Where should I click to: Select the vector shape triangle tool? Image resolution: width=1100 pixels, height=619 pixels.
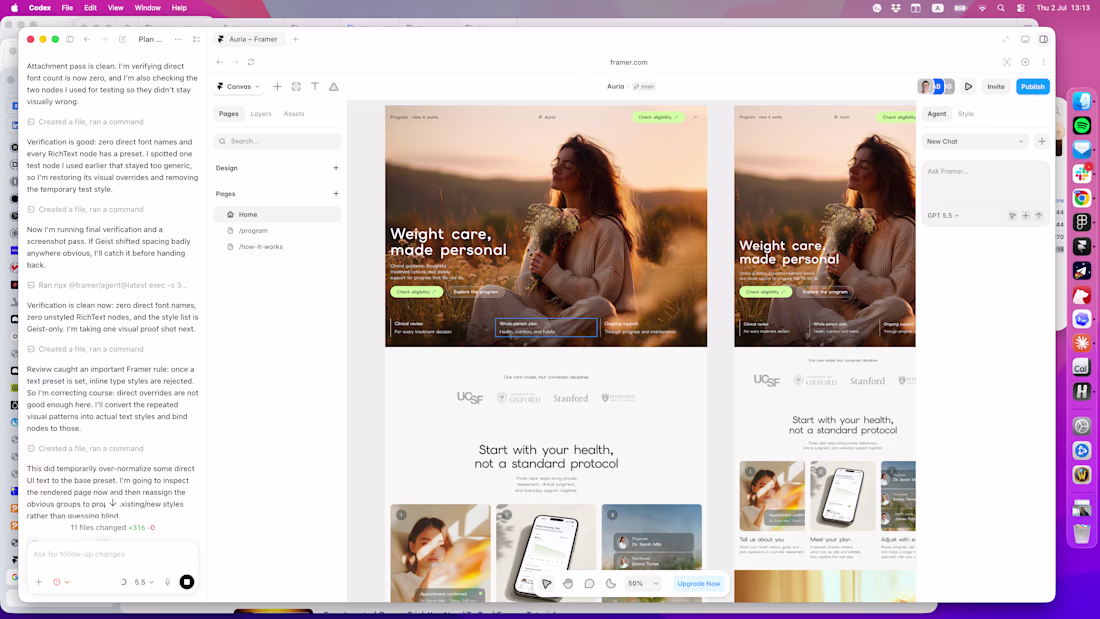[334, 86]
